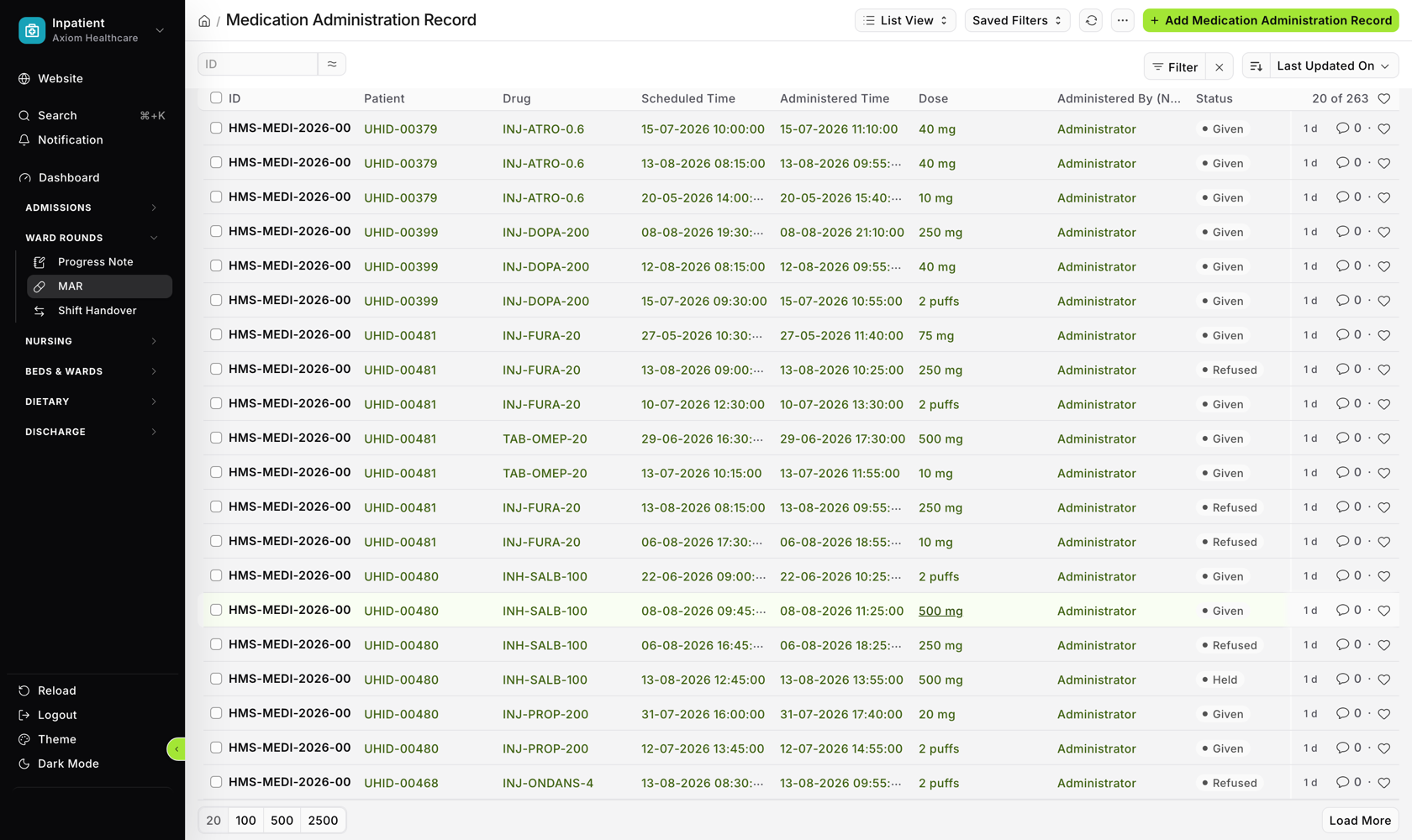Select the checkbox of the Held status row
1412x840 pixels.
(216, 679)
